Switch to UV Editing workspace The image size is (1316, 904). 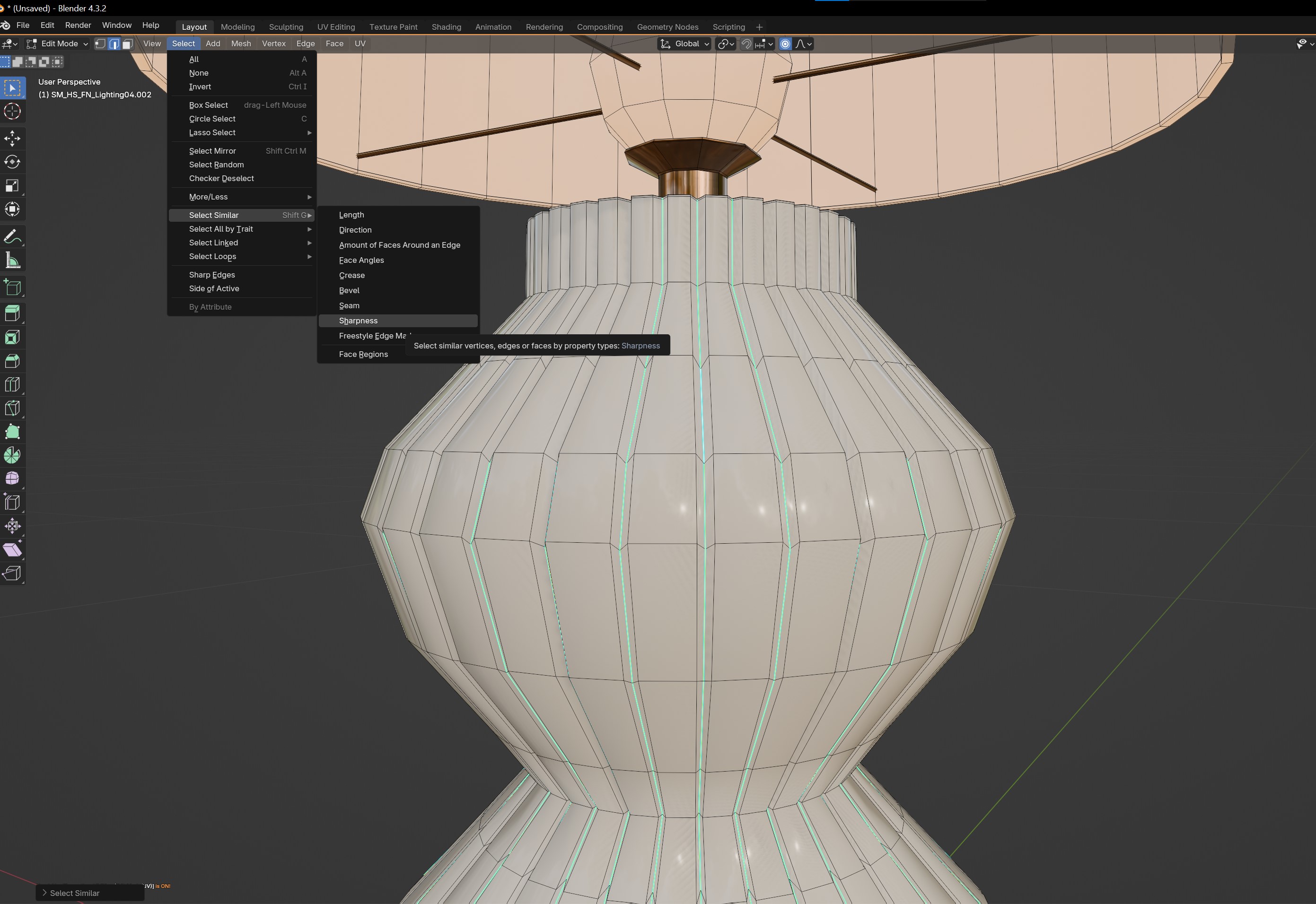(x=336, y=26)
